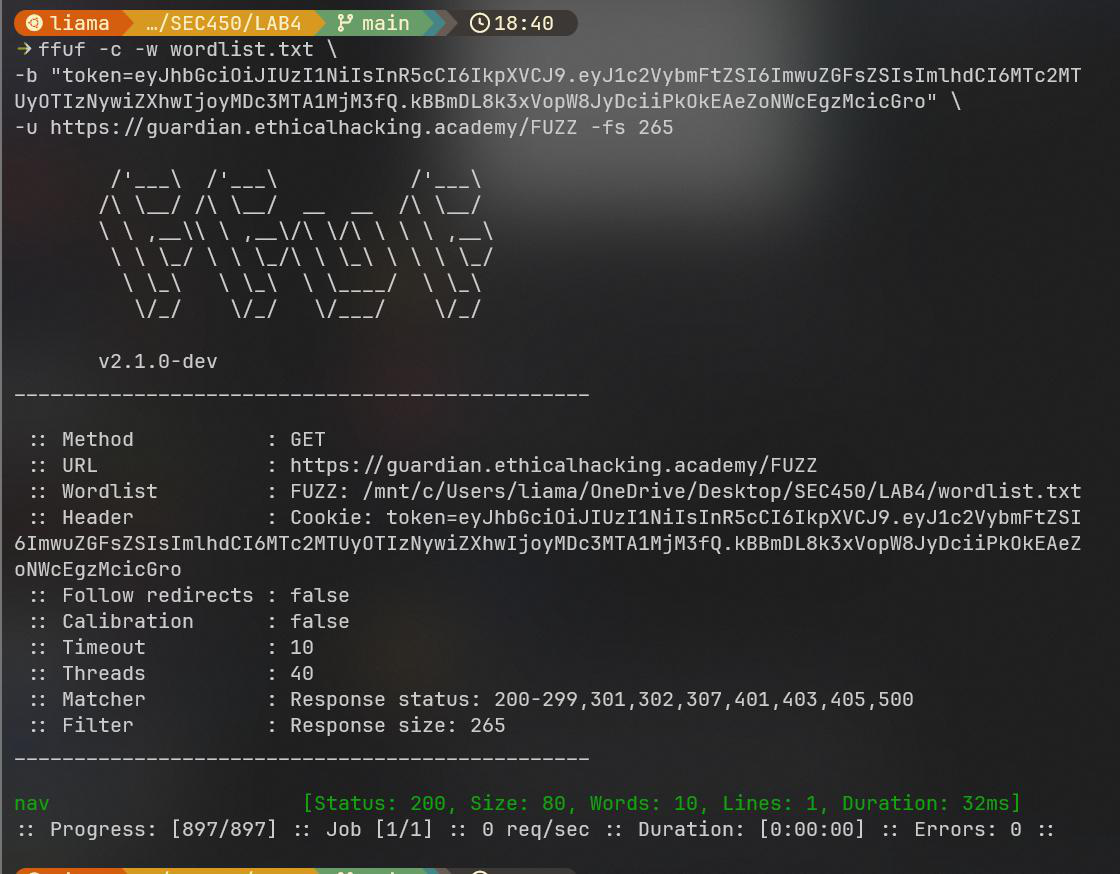Click the Threads value 40
The width and height of the screenshot is (1120, 874).
click(x=301, y=673)
